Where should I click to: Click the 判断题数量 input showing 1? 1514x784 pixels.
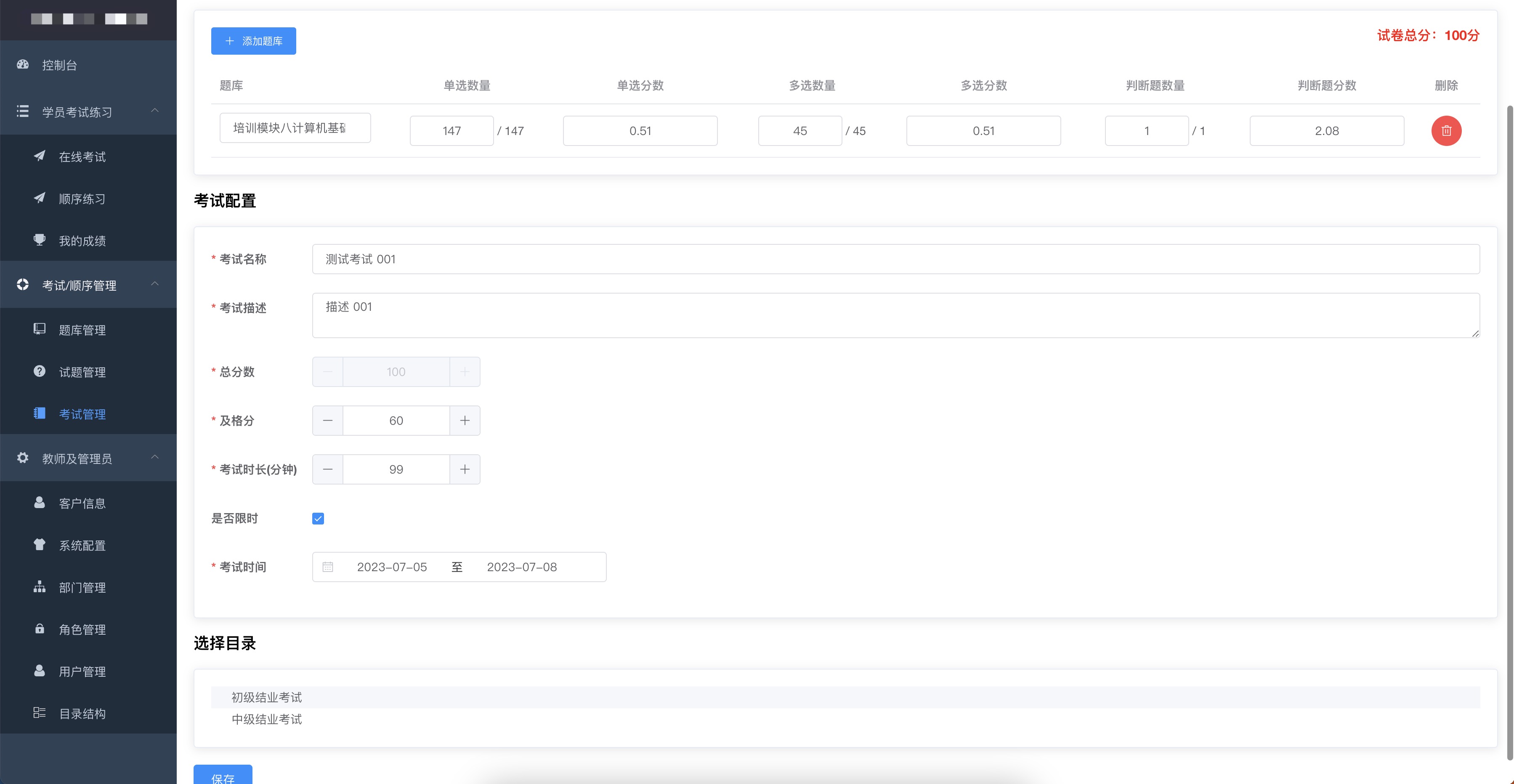(x=1147, y=130)
